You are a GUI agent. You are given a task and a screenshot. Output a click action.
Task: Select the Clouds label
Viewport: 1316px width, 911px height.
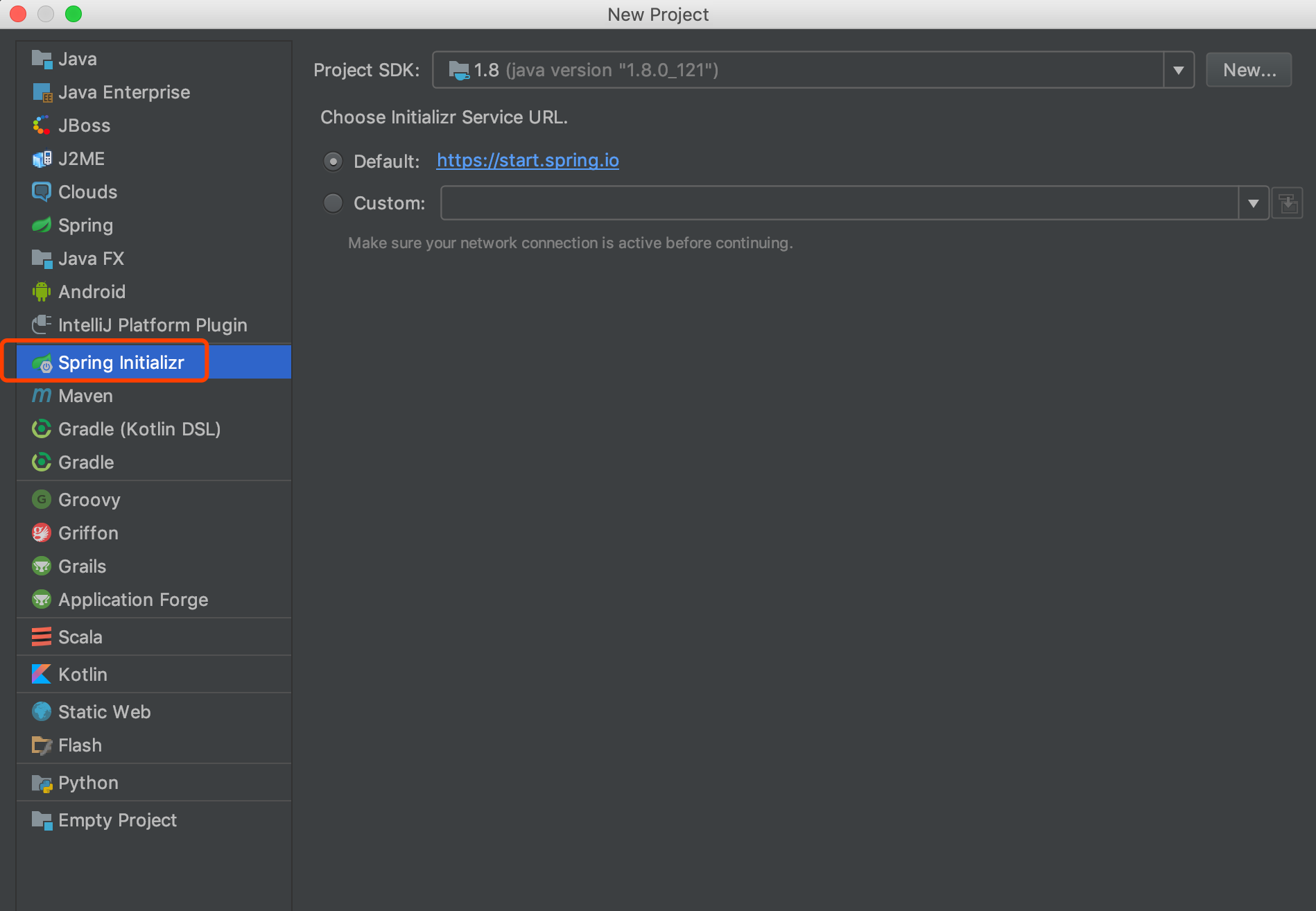pyautogui.click(x=87, y=193)
